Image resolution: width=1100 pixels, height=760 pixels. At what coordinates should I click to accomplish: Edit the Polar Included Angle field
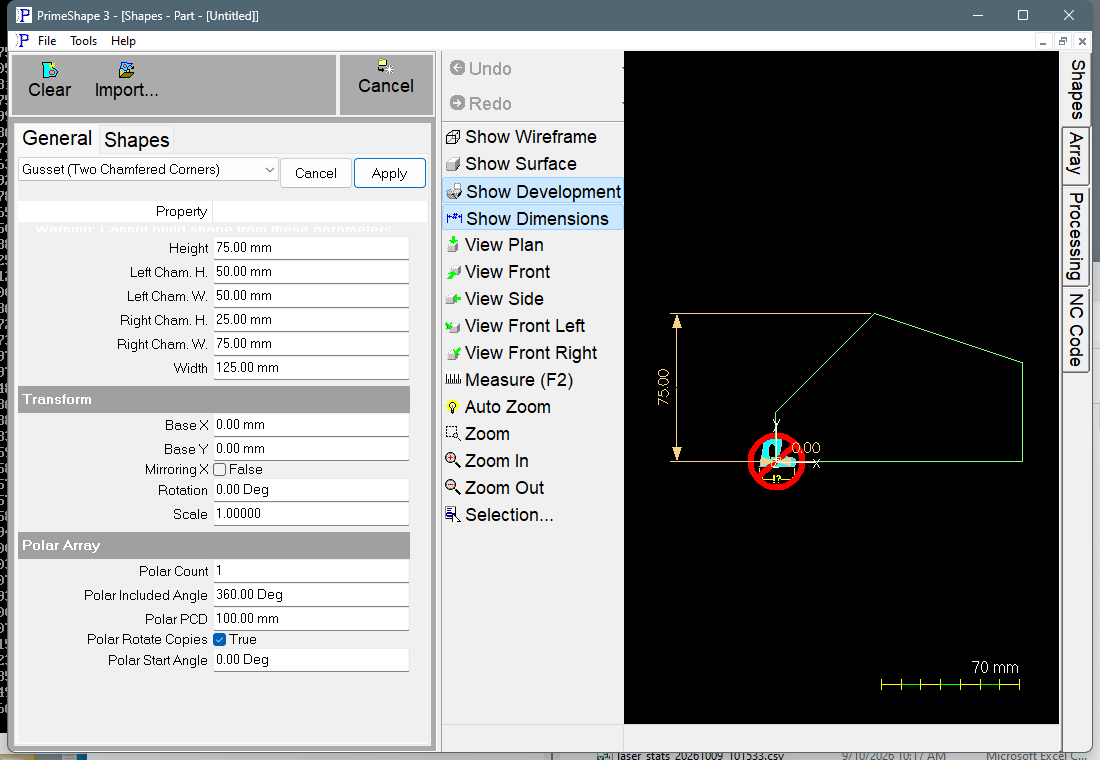coord(311,594)
